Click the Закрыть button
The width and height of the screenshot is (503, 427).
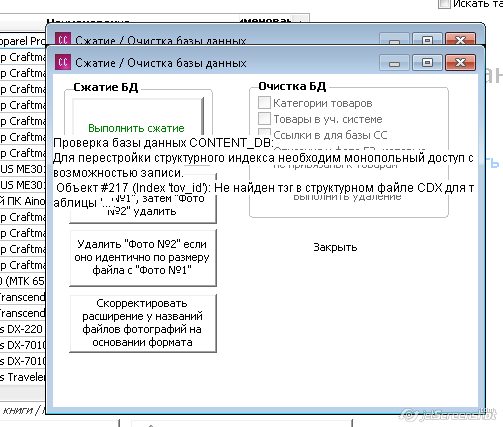click(x=335, y=247)
